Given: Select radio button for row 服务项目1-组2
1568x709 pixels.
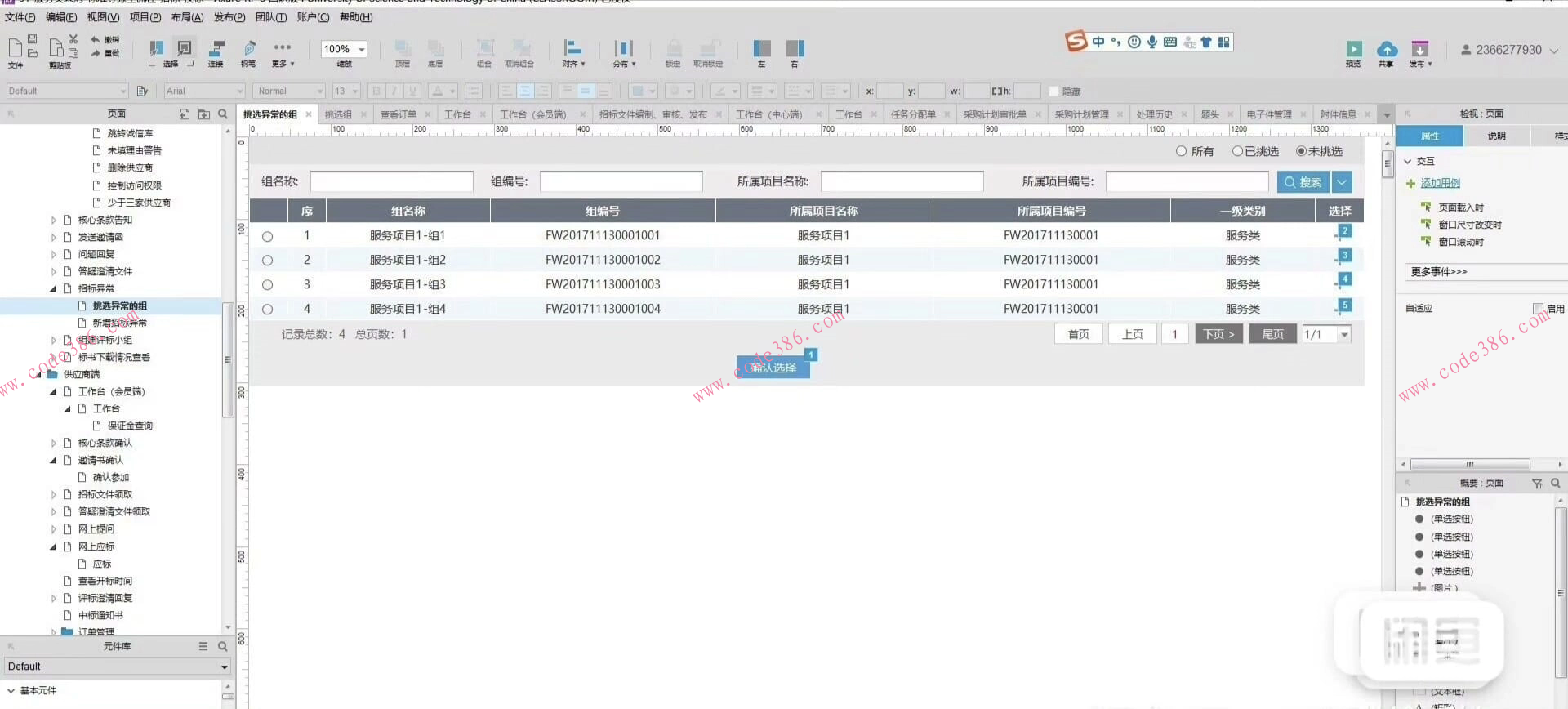Looking at the screenshot, I should coord(267,261).
